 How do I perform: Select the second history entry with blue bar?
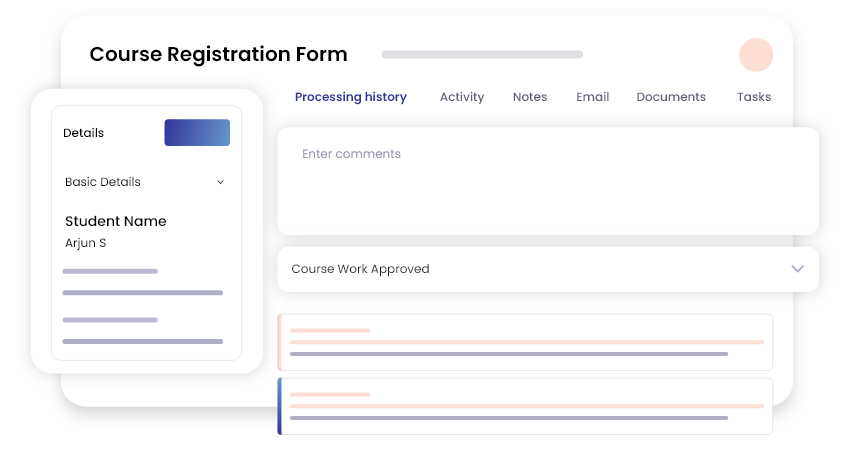click(525, 406)
